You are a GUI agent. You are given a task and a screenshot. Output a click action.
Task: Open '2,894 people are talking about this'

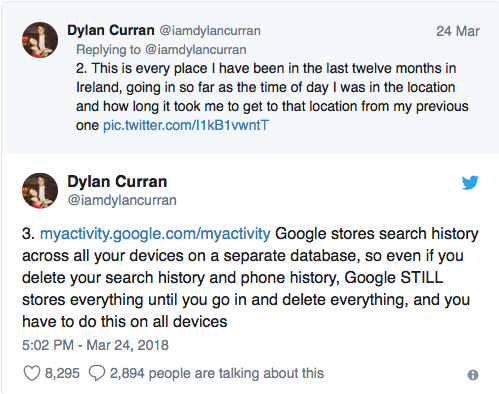(217, 373)
